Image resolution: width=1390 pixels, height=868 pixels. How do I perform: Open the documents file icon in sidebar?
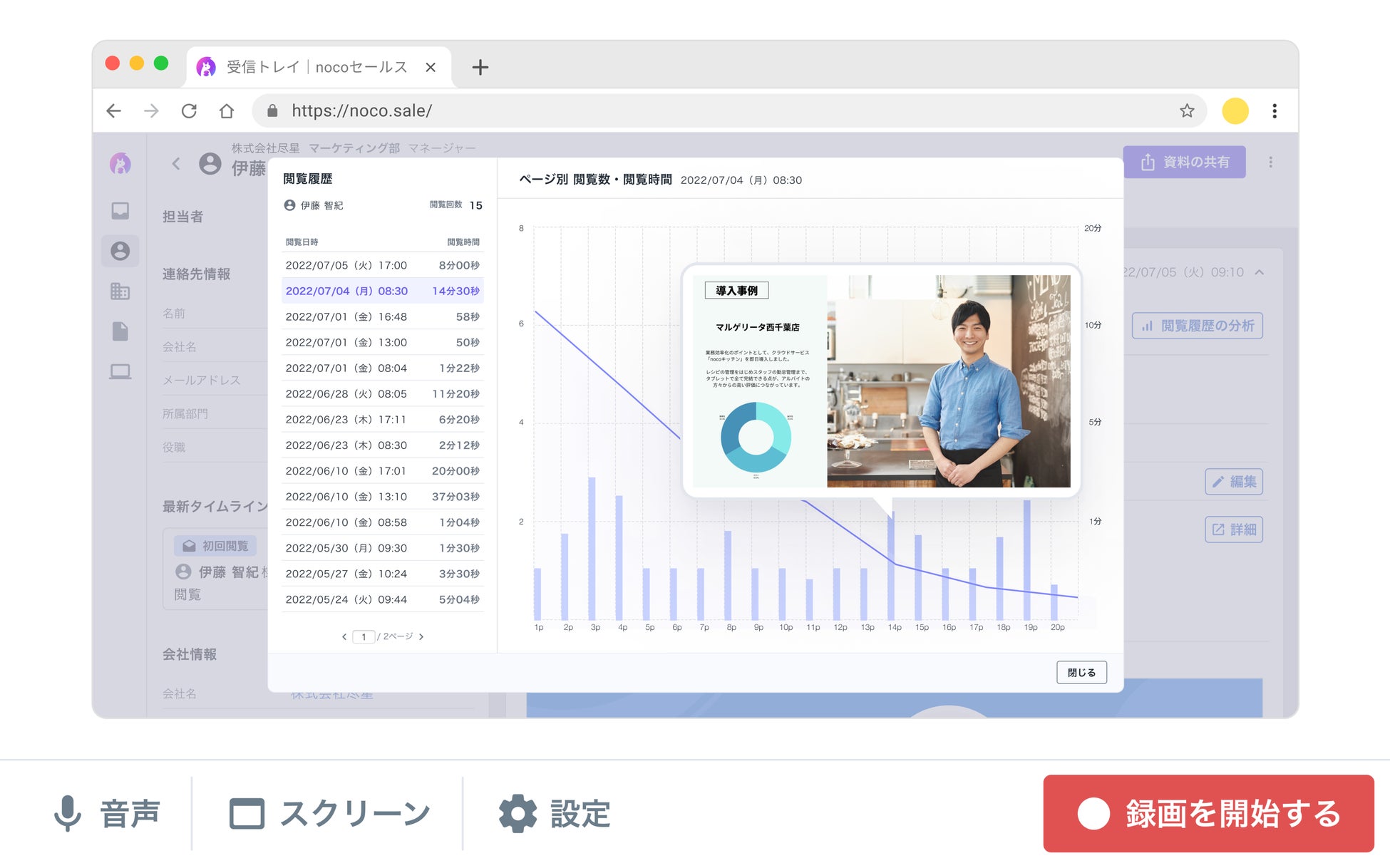tap(120, 331)
